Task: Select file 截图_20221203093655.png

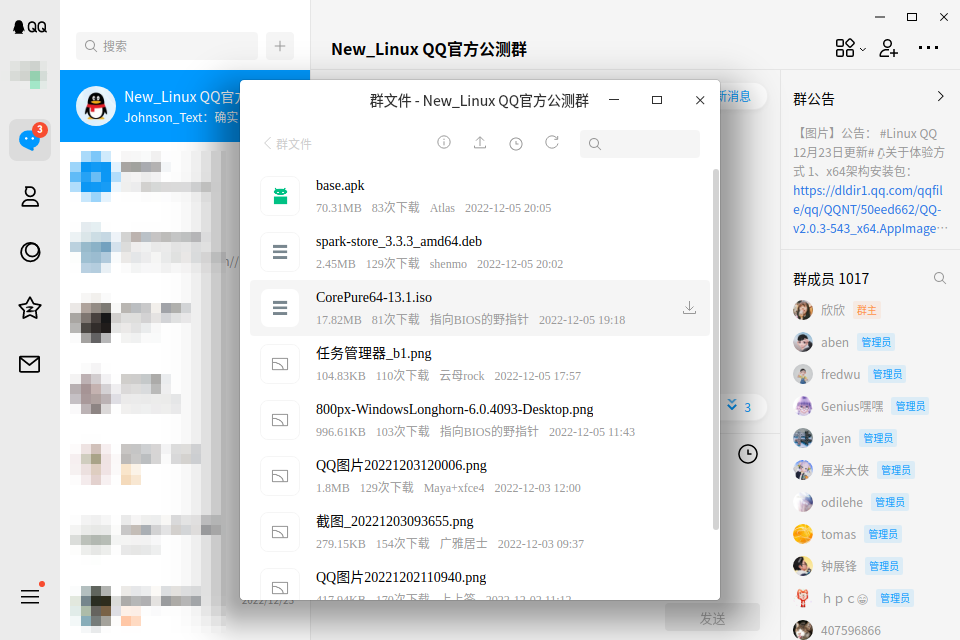Action: click(x=479, y=532)
